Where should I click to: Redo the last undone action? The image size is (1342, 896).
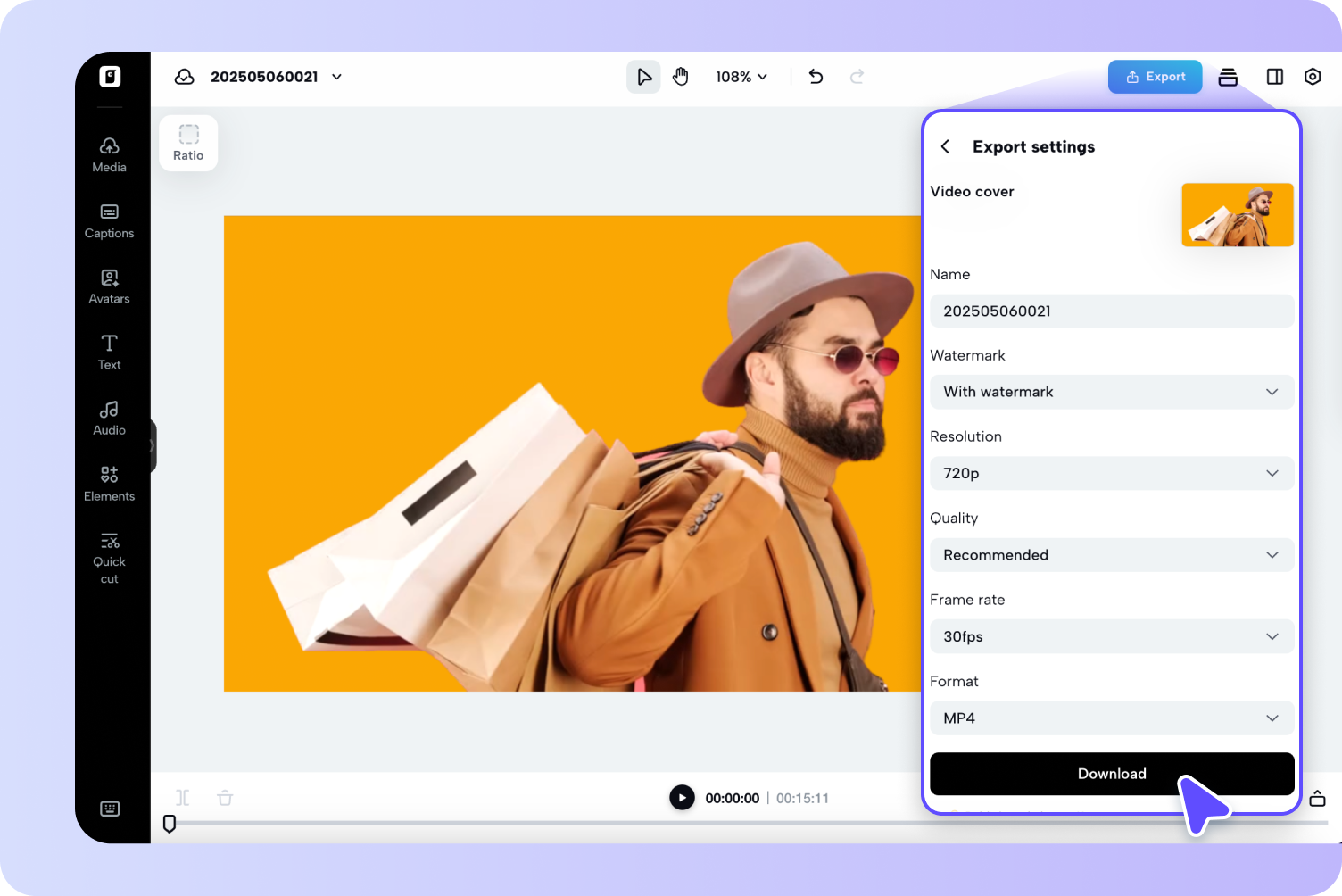857,77
